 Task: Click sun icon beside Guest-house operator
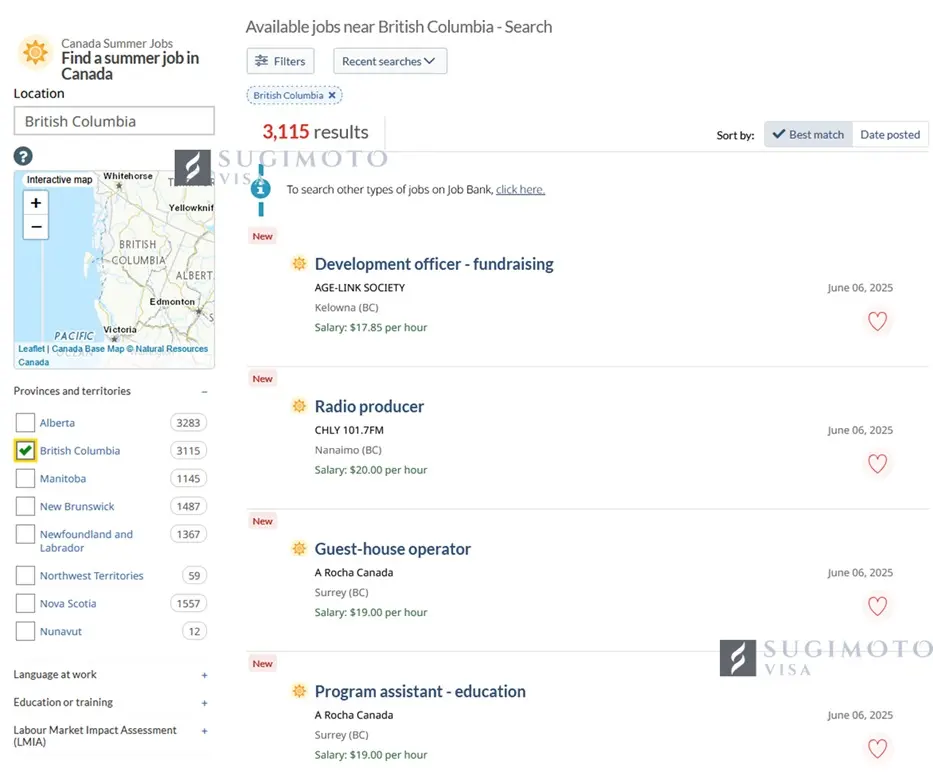[299, 549]
